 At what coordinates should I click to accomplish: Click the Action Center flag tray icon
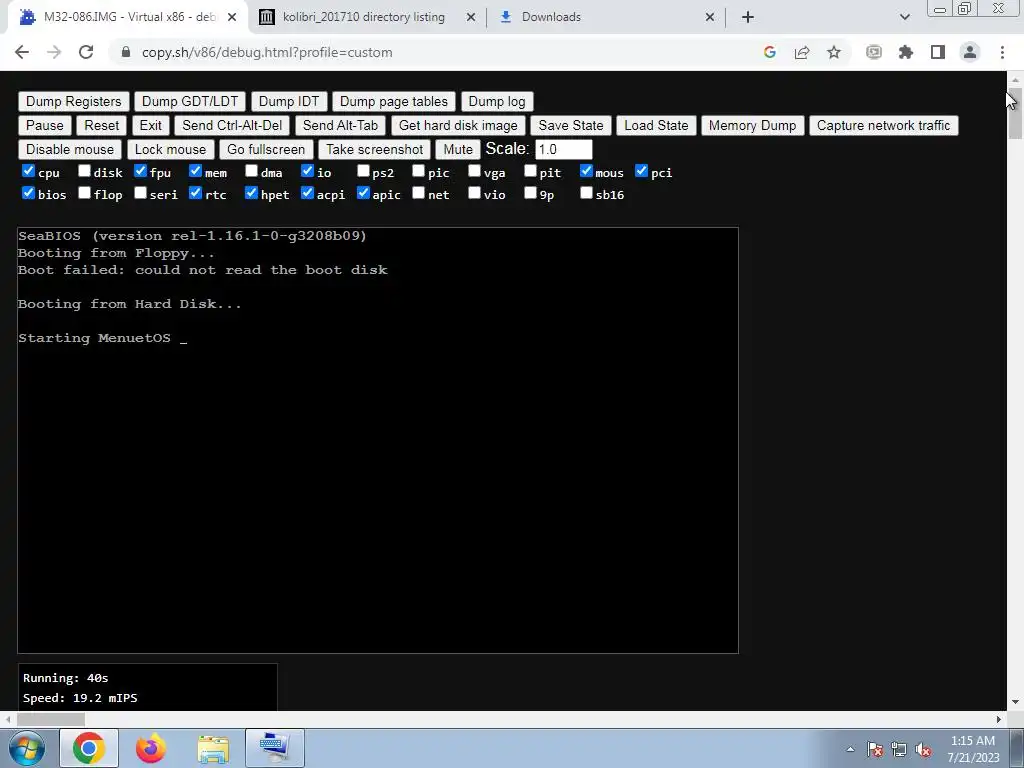click(x=875, y=750)
